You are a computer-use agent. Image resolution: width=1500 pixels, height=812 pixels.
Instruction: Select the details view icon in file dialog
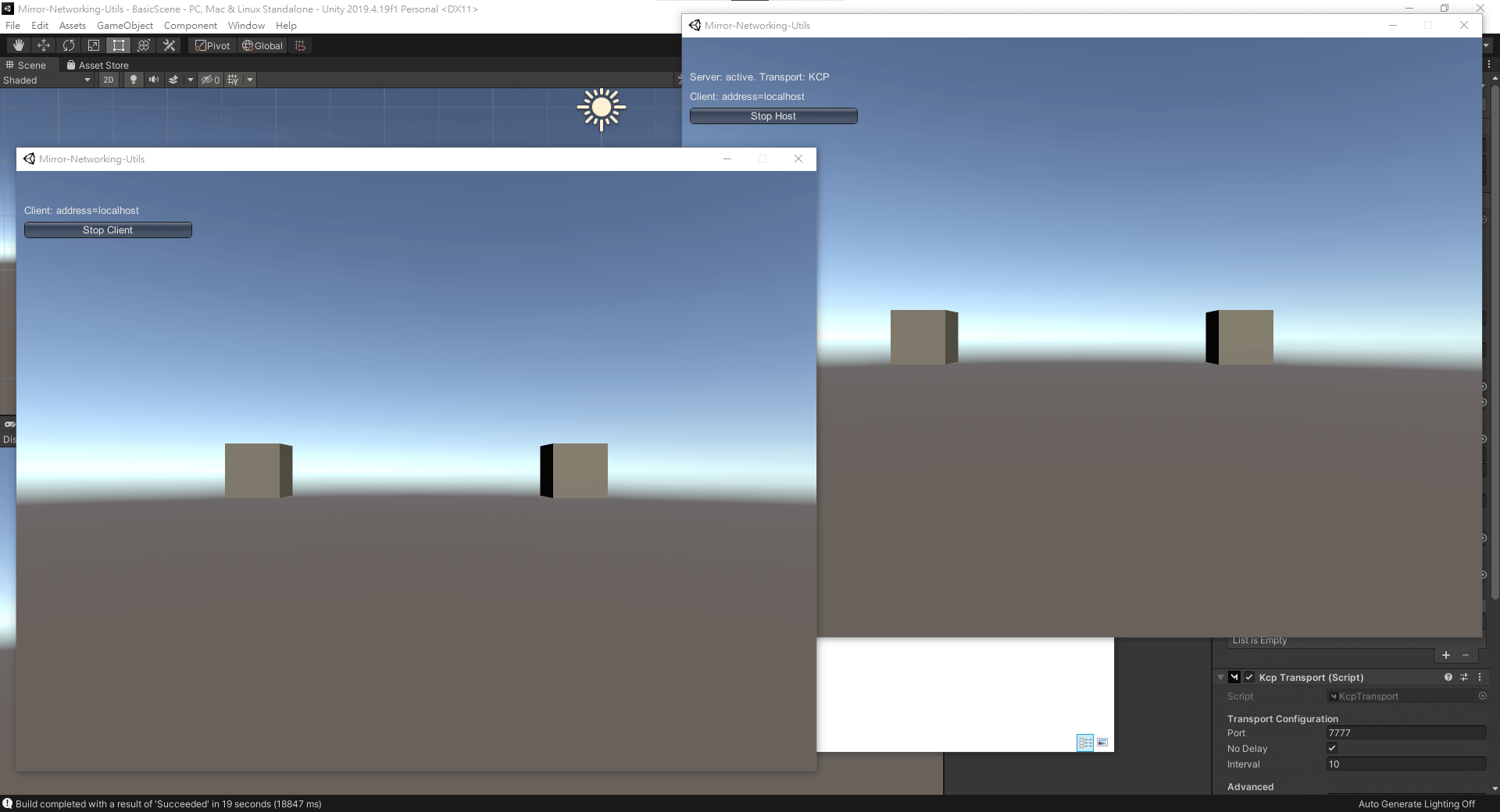(x=1085, y=743)
